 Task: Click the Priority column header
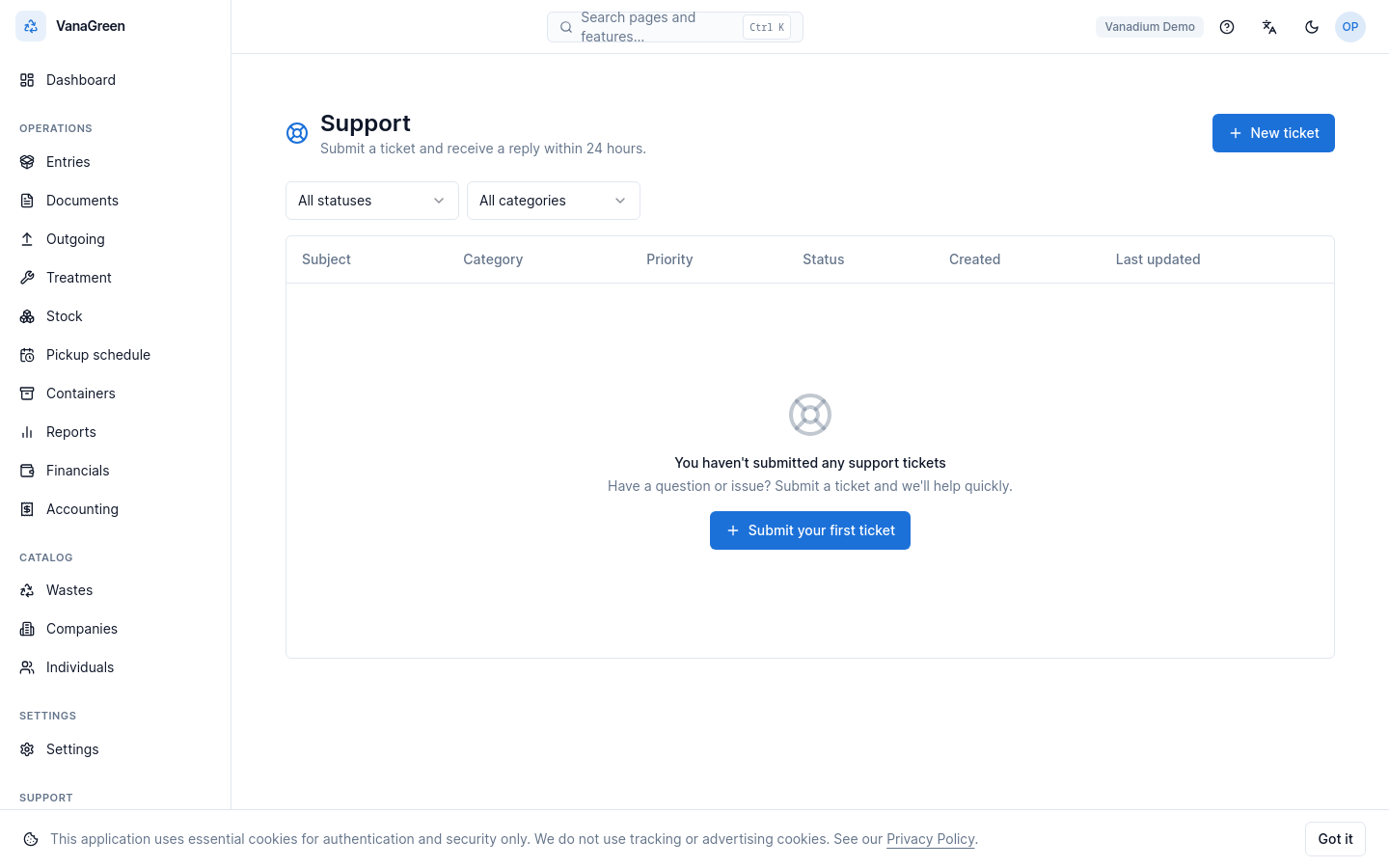[669, 259]
